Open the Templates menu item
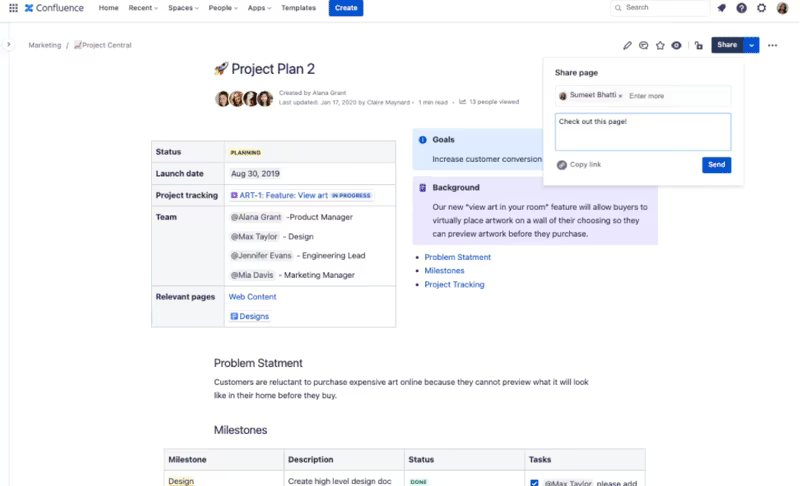Image resolution: width=800 pixels, height=486 pixels. click(x=298, y=8)
